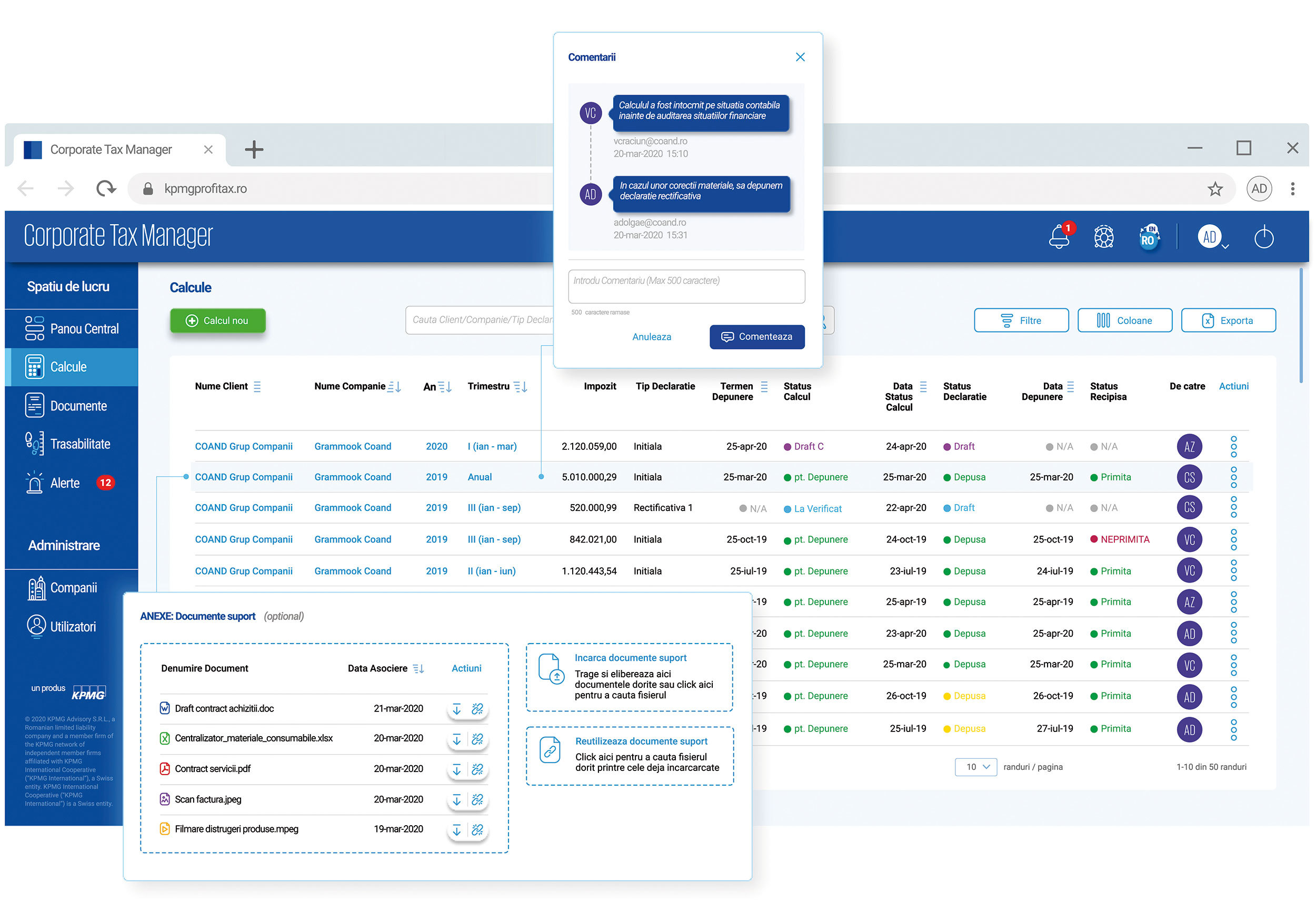Switch language with the RO/EN icon
The height and width of the screenshot is (913, 1316).
tap(1149, 237)
